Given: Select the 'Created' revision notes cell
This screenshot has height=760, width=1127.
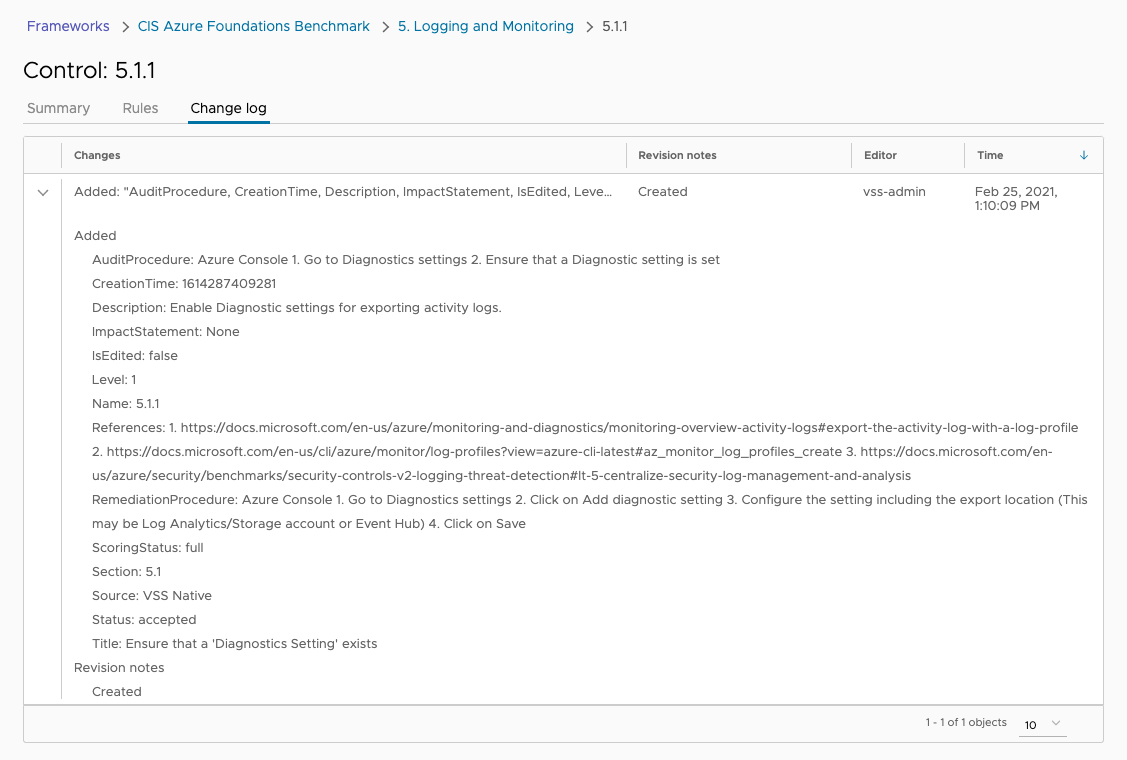Looking at the screenshot, I should tap(663, 192).
